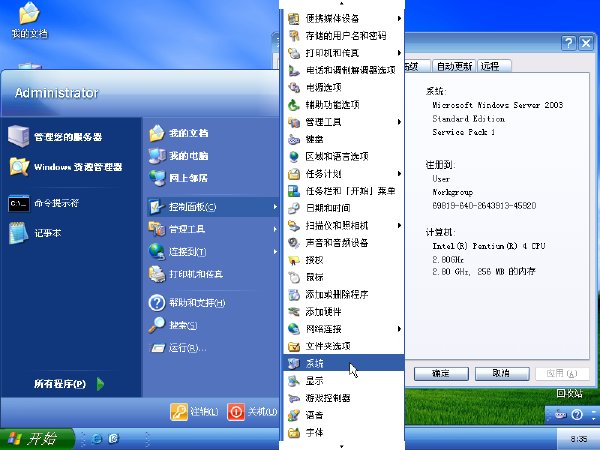Open 我的文档 desktop icon
The height and width of the screenshot is (450, 600).
[29, 20]
